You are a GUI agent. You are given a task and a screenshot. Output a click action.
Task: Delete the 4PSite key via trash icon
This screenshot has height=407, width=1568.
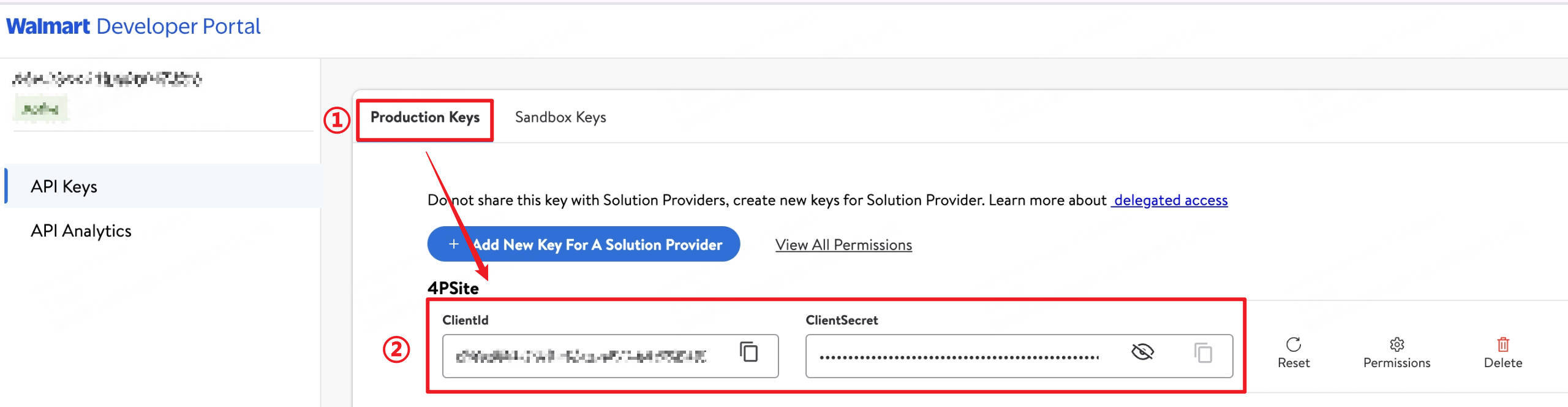[1502, 352]
